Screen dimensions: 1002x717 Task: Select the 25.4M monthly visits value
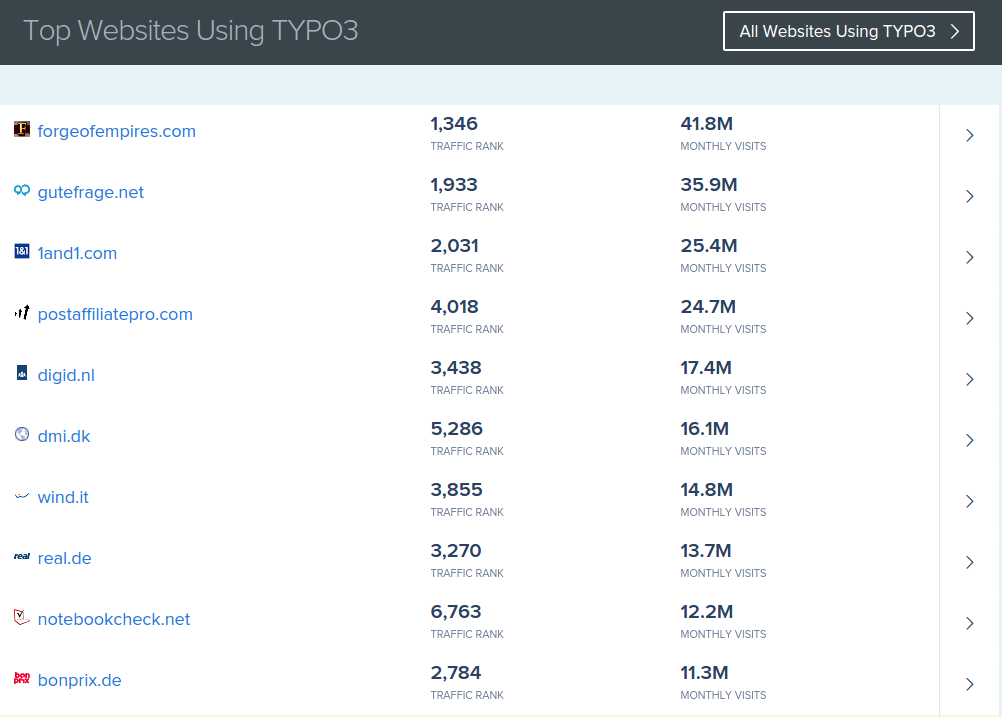(x=709, y=246)
